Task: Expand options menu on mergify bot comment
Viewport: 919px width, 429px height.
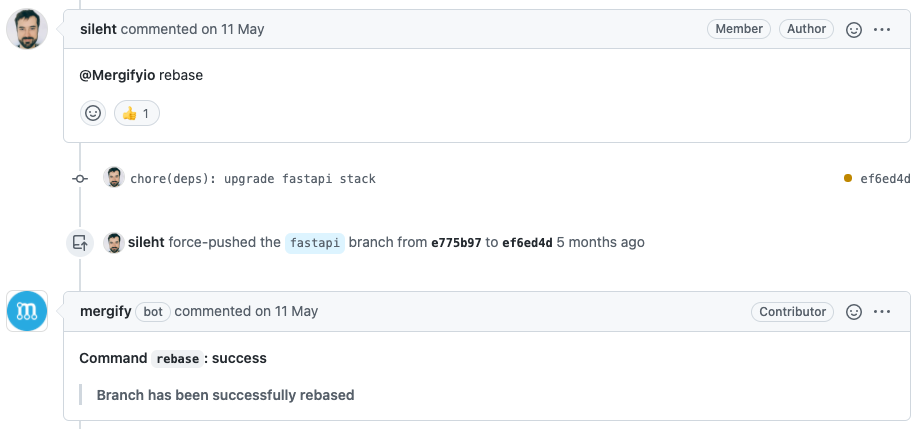Action: 882,312
